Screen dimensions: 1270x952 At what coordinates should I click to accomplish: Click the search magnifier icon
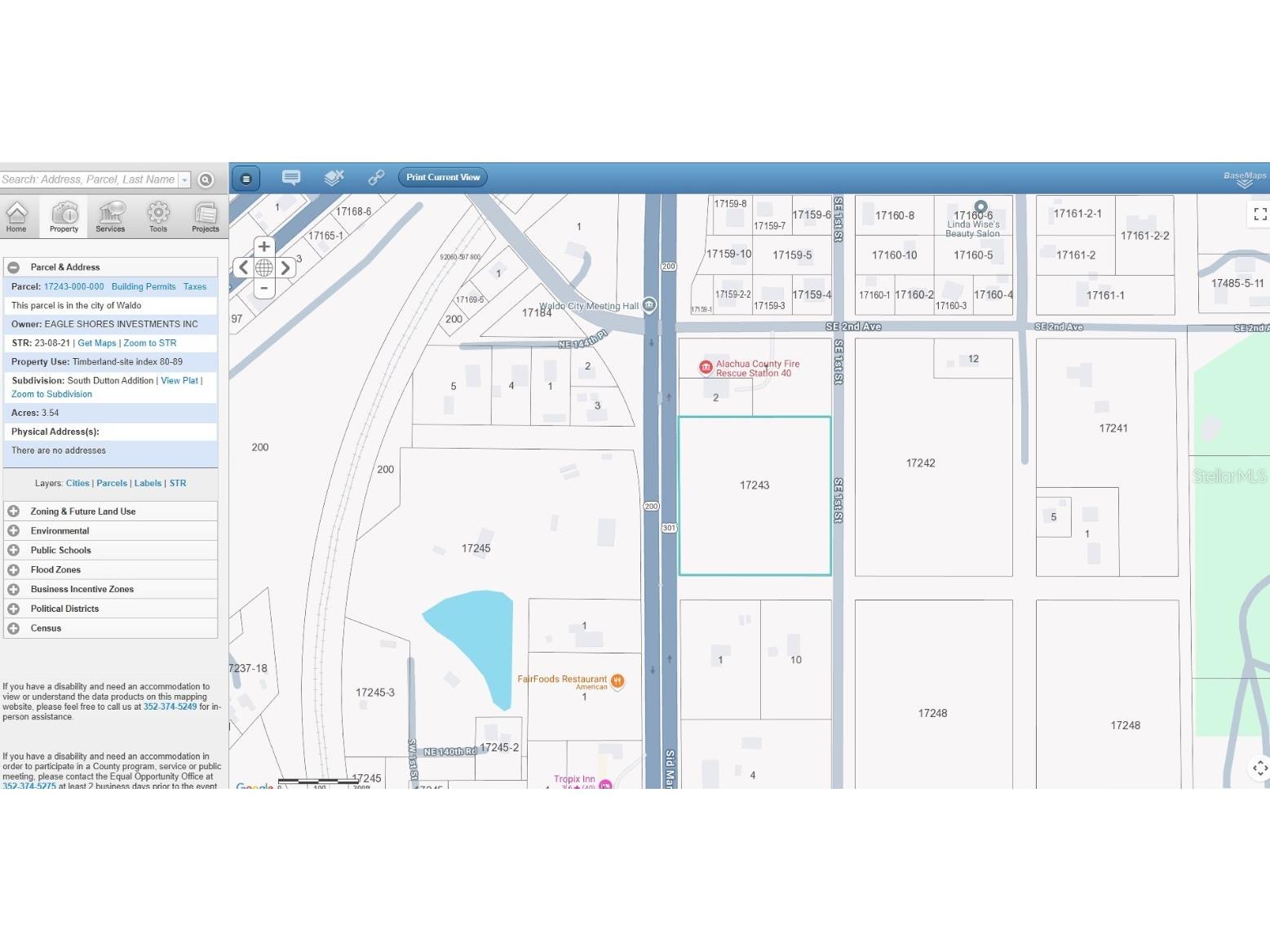coord(206,179)
